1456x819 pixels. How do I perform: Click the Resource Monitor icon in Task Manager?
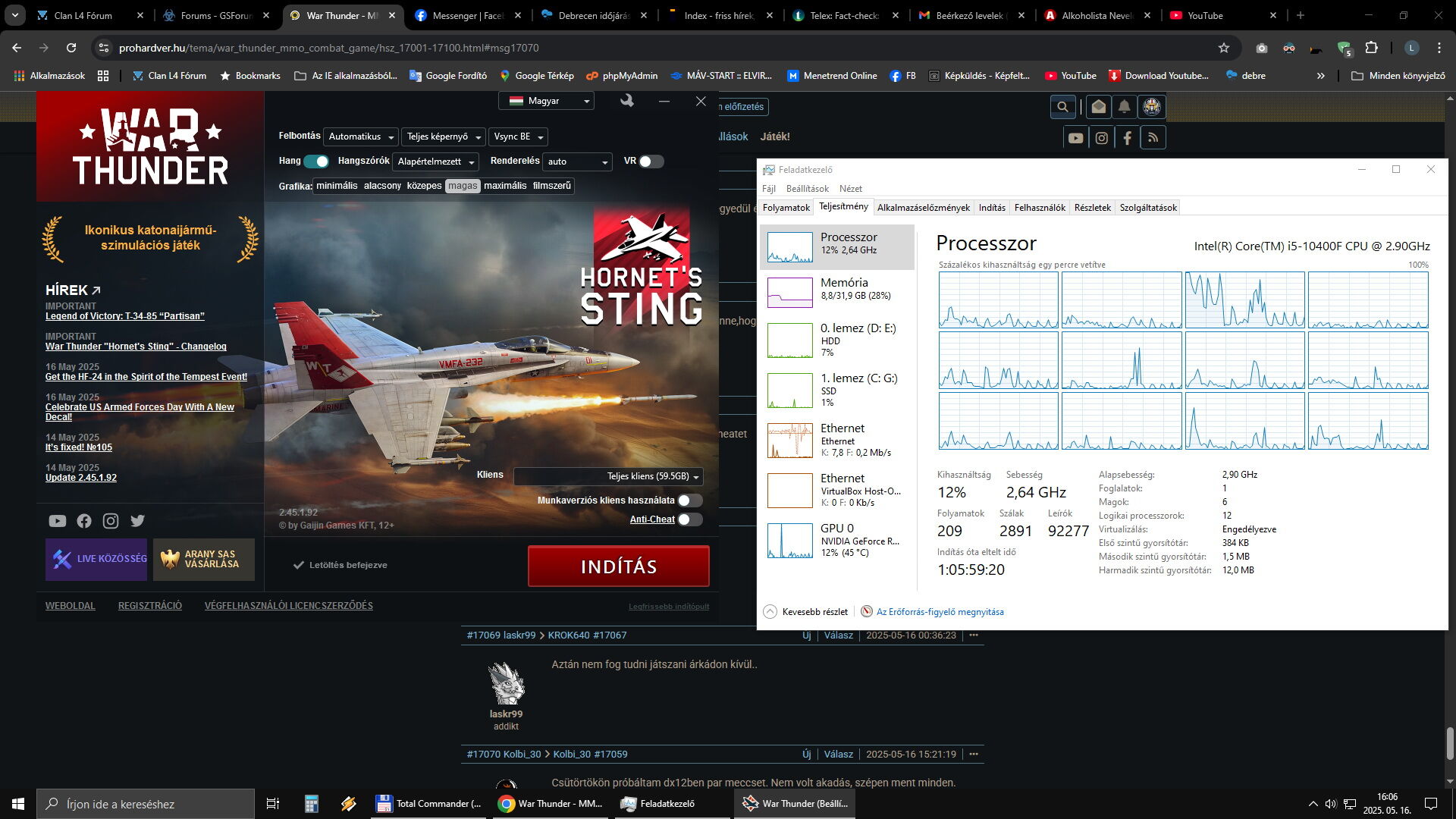[x=867, y=611]
